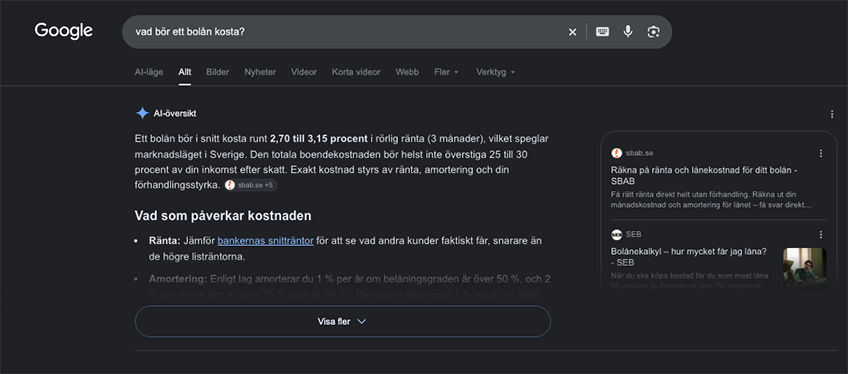The height and width of the screenshot is (374, 848).
Task: Switch to Korta videor tab
Action: coord(356,72)
